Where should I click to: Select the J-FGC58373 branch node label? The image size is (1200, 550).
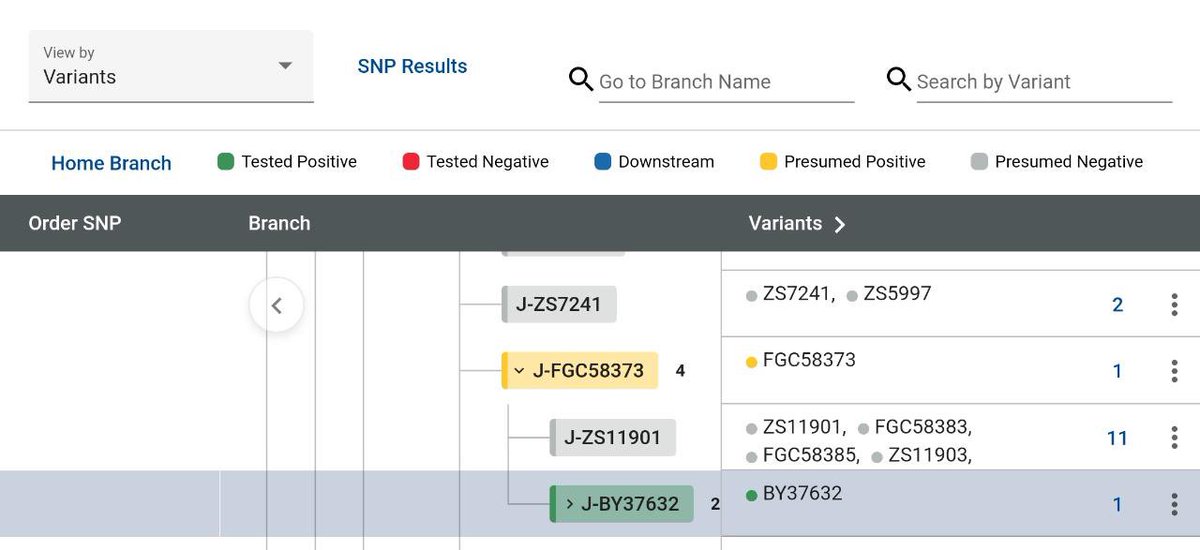tap(588, 371)
